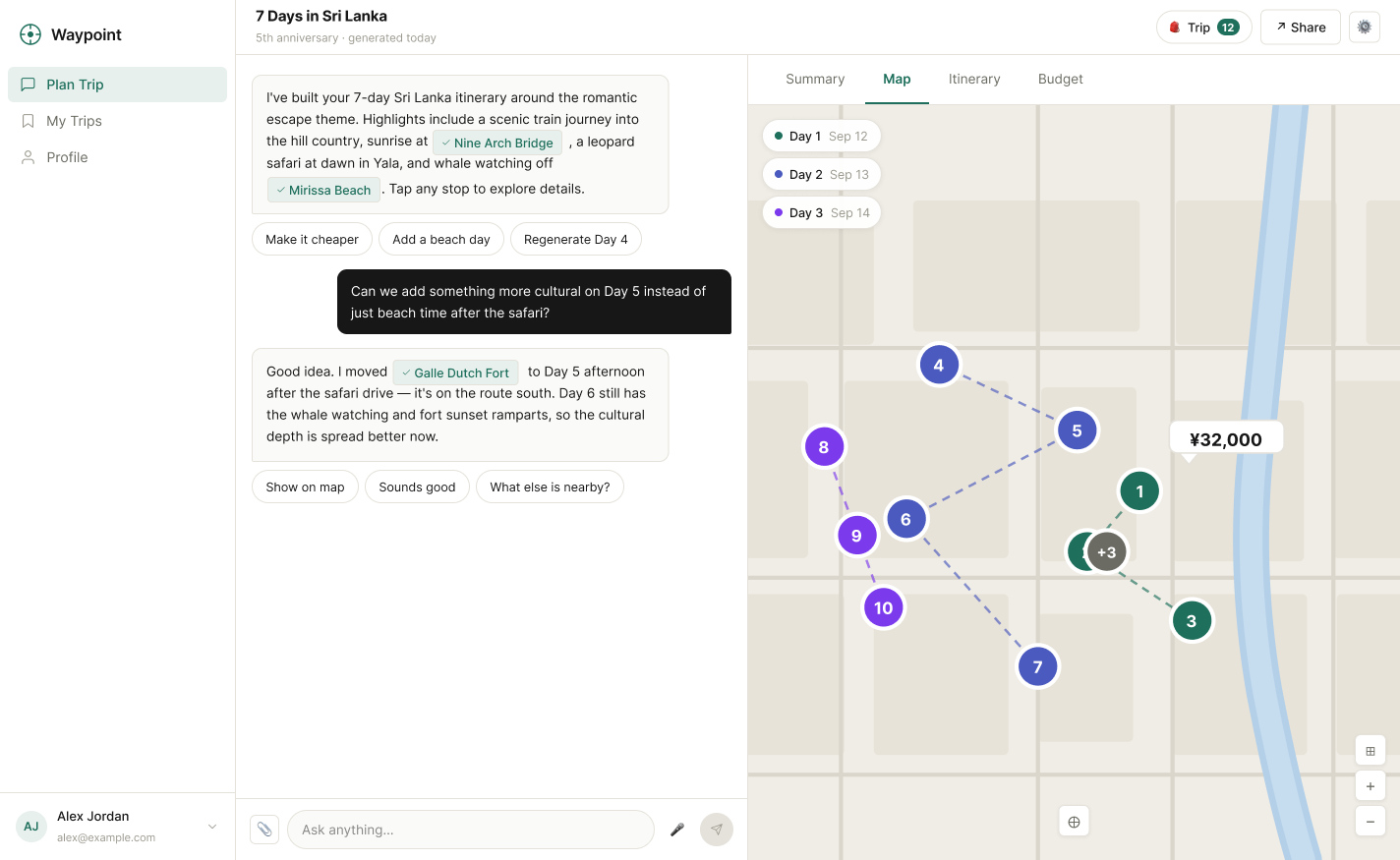Toggle Day 1 Sep 12 route filter
The image size is (1400, 860).
pos(822,136)
